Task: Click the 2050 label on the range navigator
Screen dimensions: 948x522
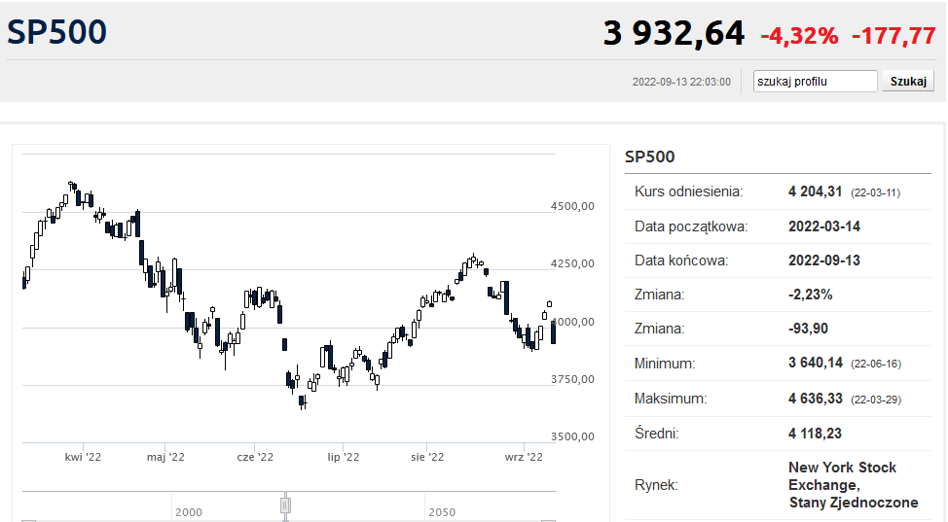Action: pos(442,512)
